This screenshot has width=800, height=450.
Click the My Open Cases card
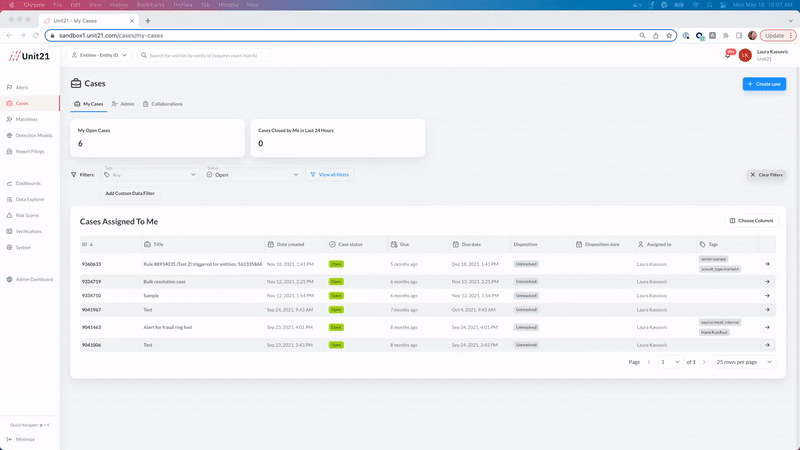point(157,138)
